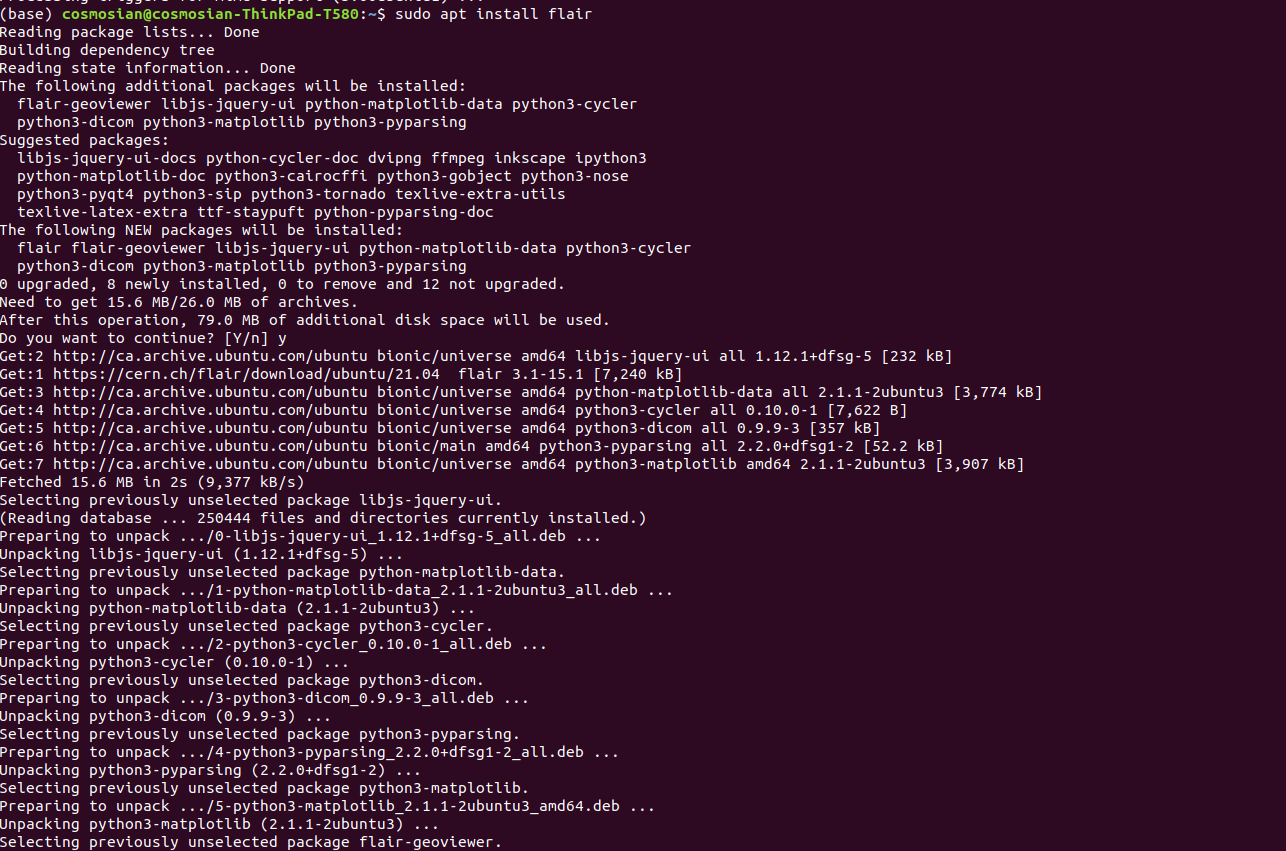
Task: Click the 'Unpacking python3-dicom (0.9.9-3)' line
Action: [165, 716]
